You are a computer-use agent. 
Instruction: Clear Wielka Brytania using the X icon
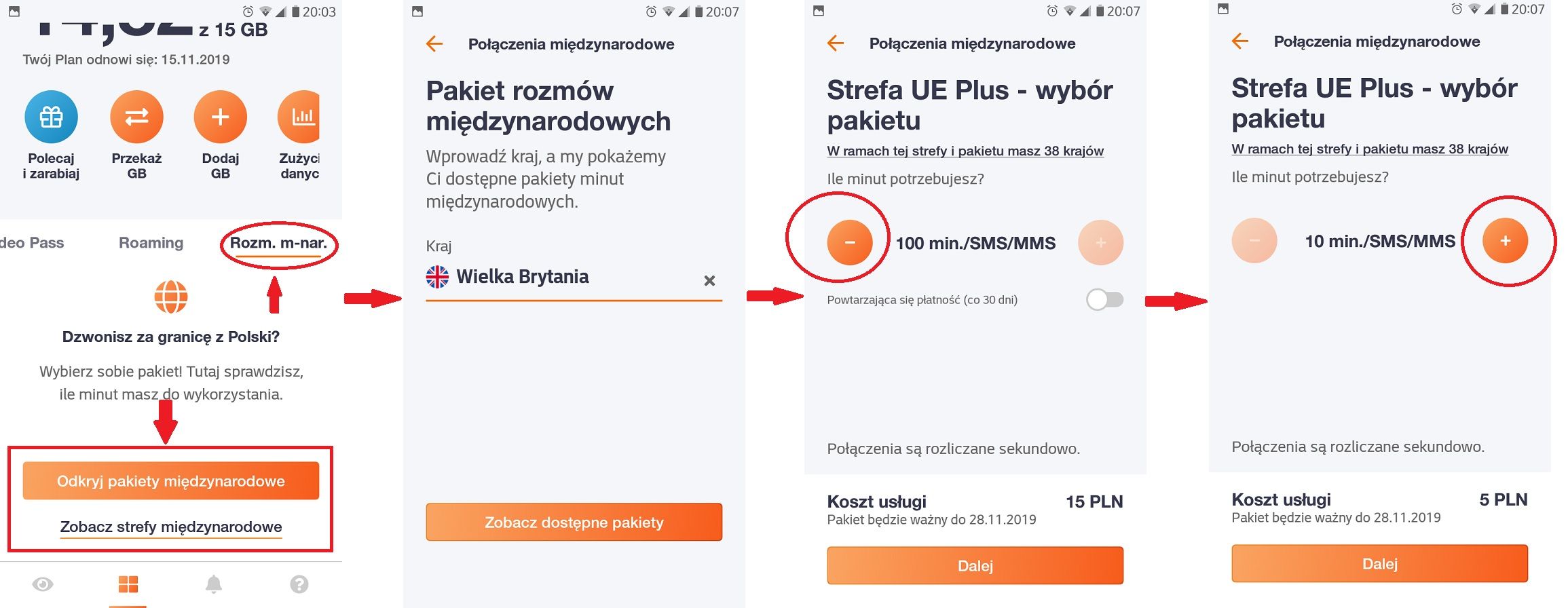pos(709,279)
